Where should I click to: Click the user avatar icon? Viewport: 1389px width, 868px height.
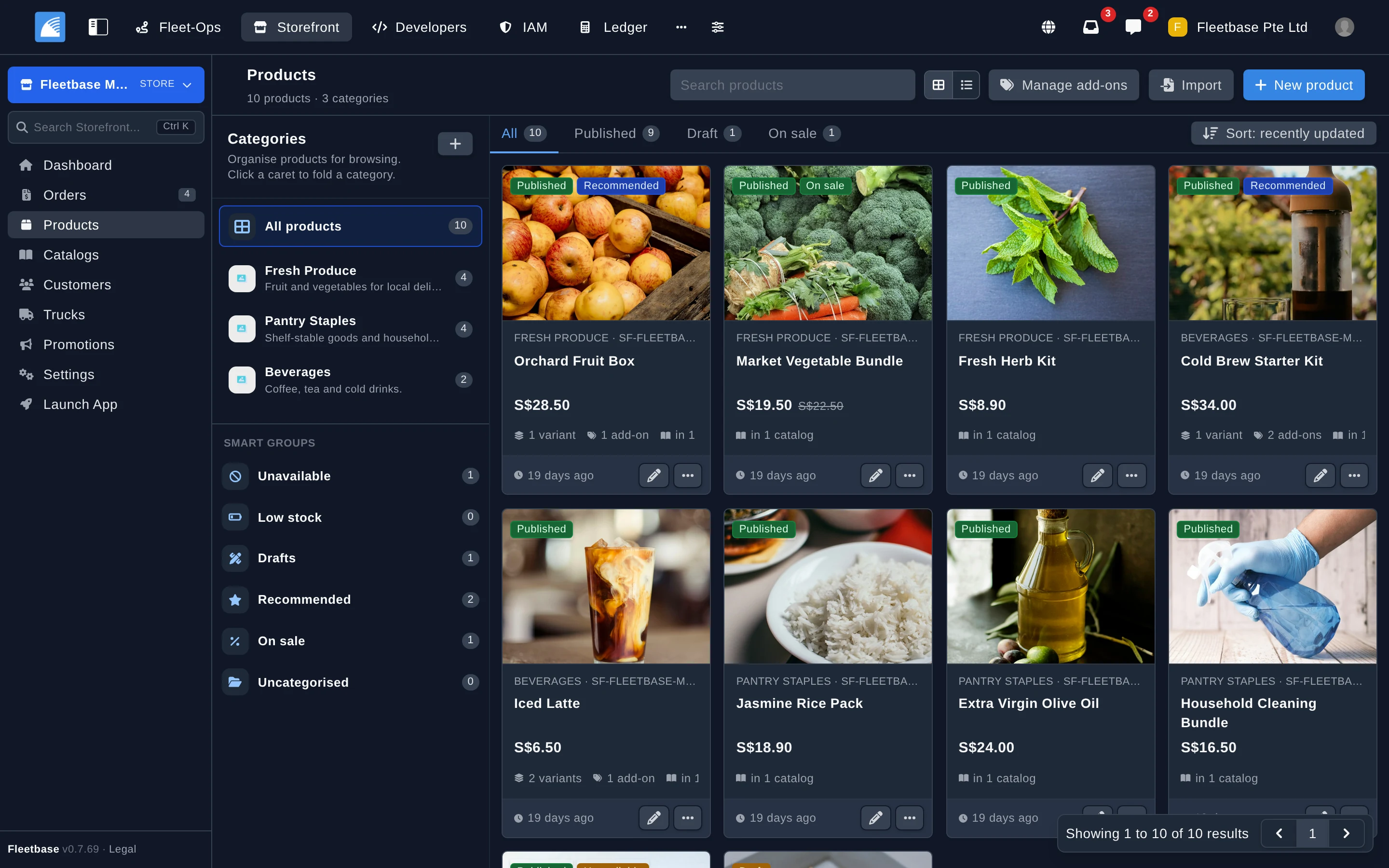(x=1344, y=27)
